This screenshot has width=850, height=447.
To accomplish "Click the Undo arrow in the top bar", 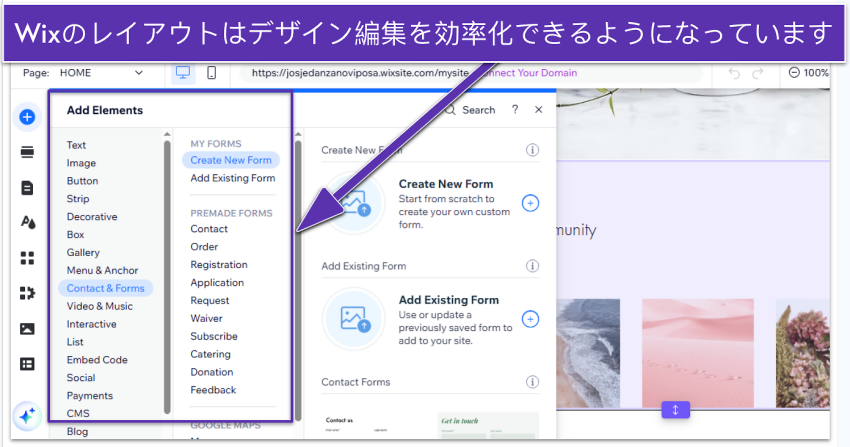I will (734, 73).
